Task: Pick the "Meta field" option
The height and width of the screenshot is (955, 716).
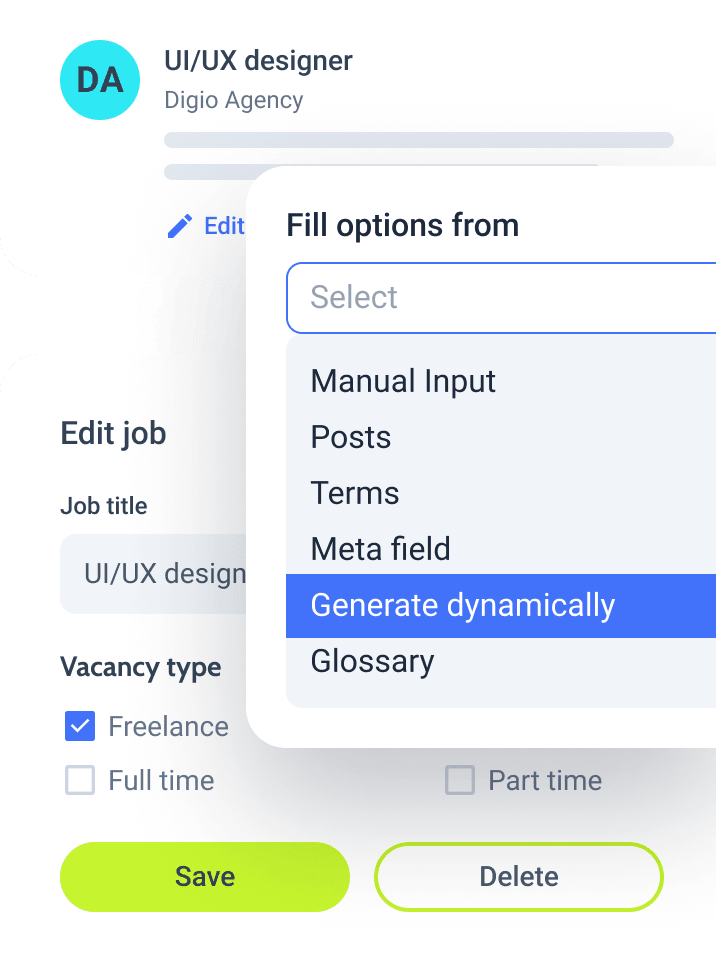Action: tap(380, 549)
